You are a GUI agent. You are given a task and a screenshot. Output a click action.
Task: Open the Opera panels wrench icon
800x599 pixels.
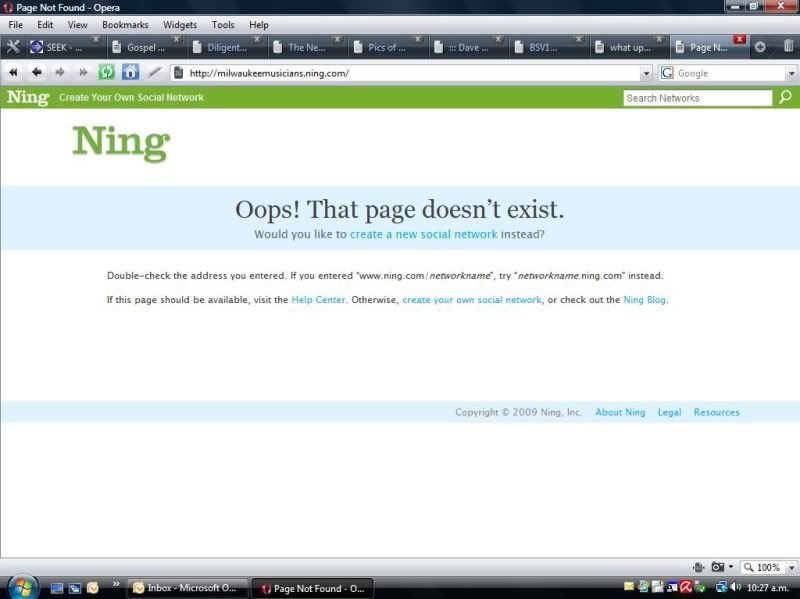click(x=13, y=47)
